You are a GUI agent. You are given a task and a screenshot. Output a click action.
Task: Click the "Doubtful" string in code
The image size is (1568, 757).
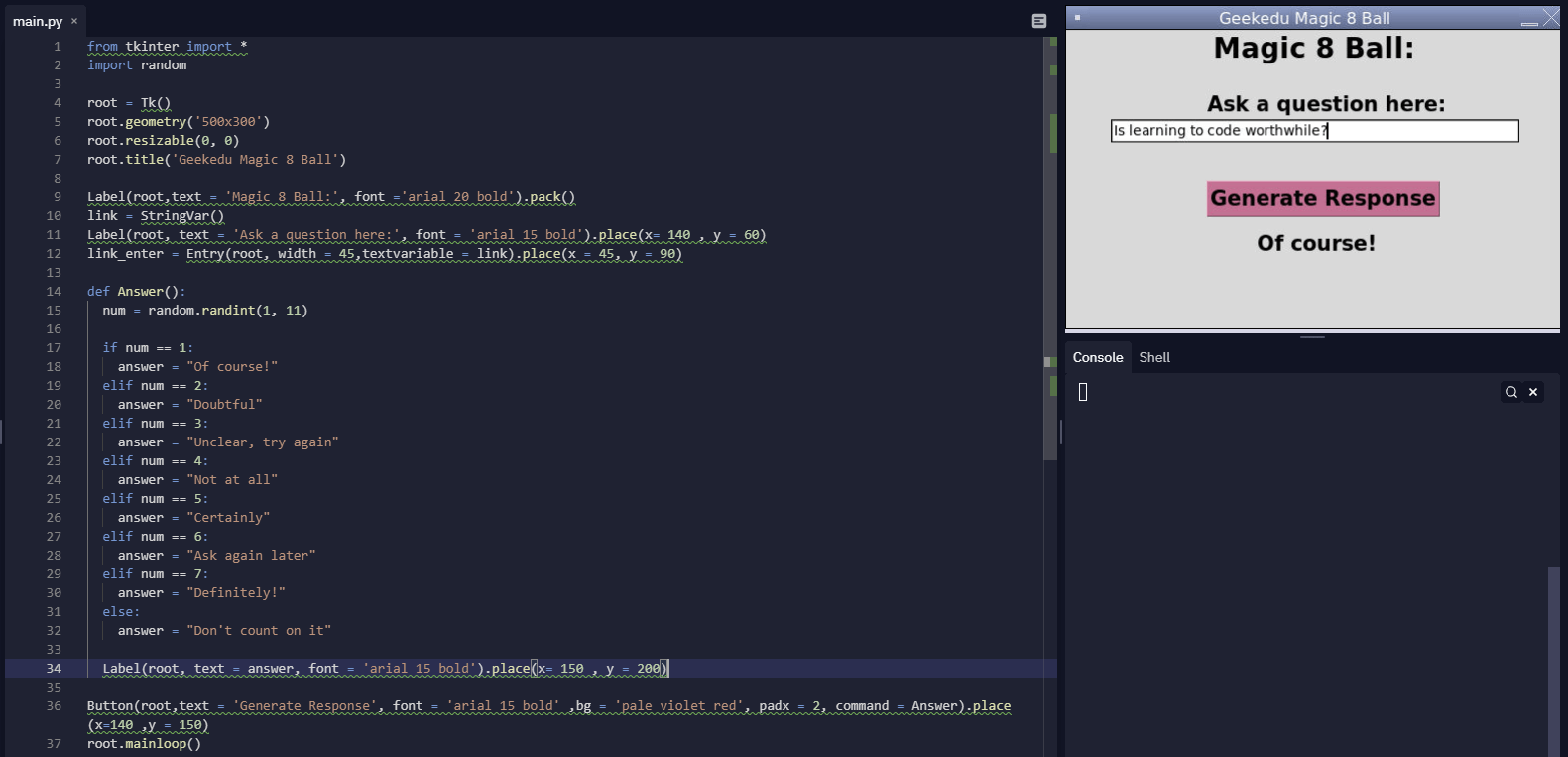pyautogui.click(x=224, y=405)
